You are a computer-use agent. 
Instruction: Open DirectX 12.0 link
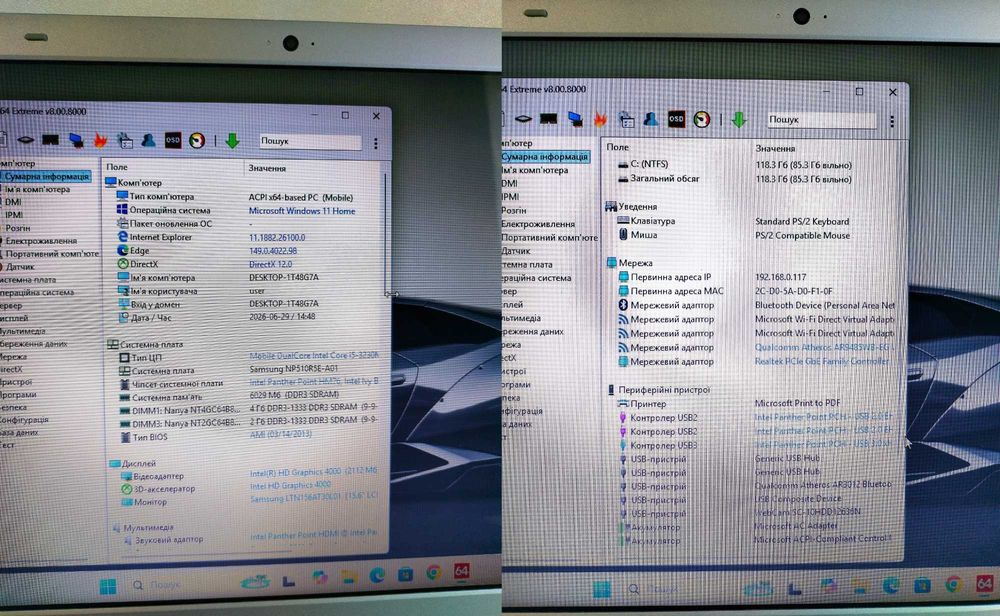[x=270, y=264]
